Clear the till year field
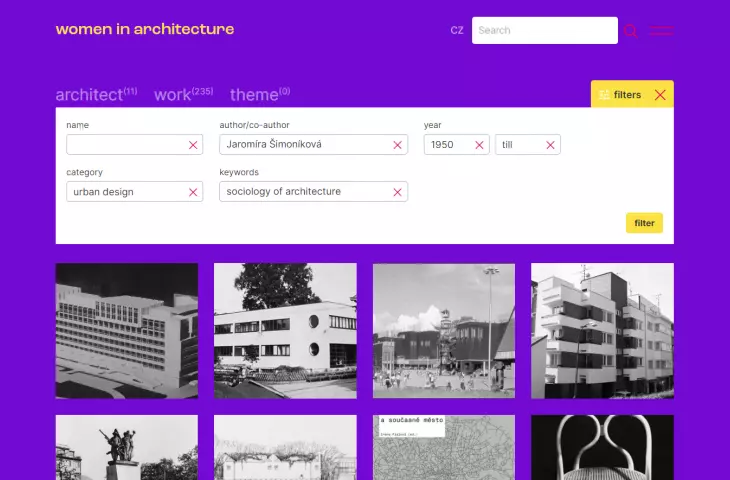 550,145
